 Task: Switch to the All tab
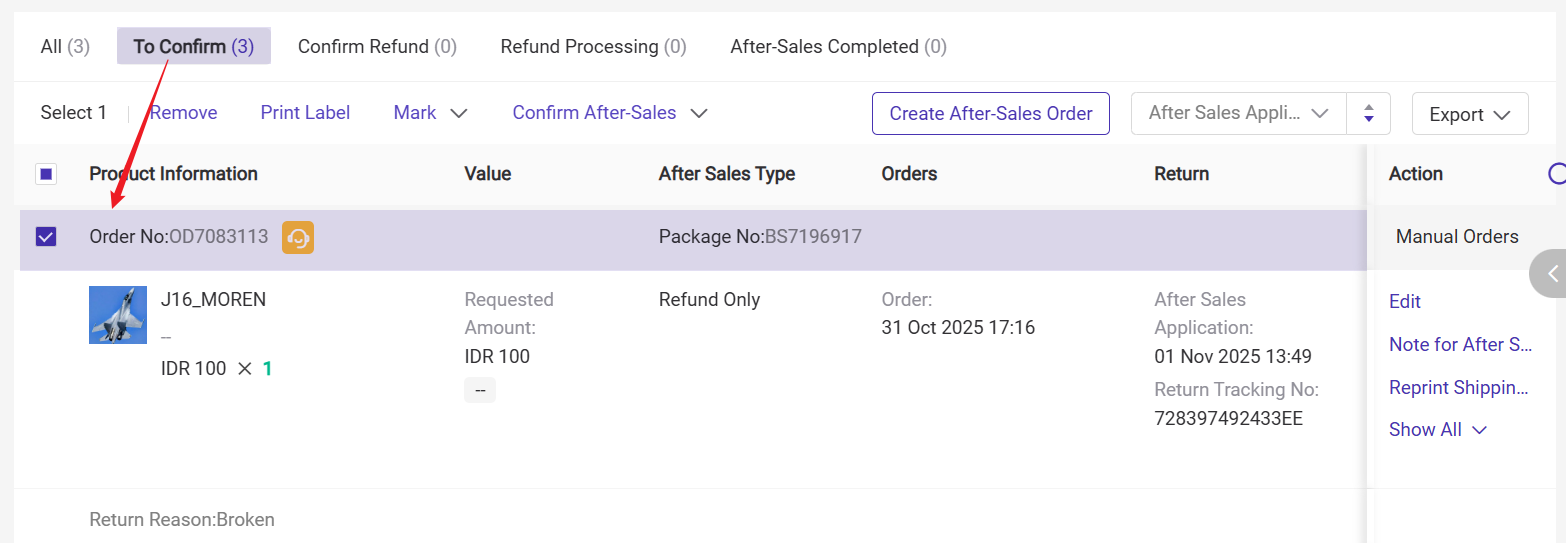pyautogui.click(x=65, y=46)
